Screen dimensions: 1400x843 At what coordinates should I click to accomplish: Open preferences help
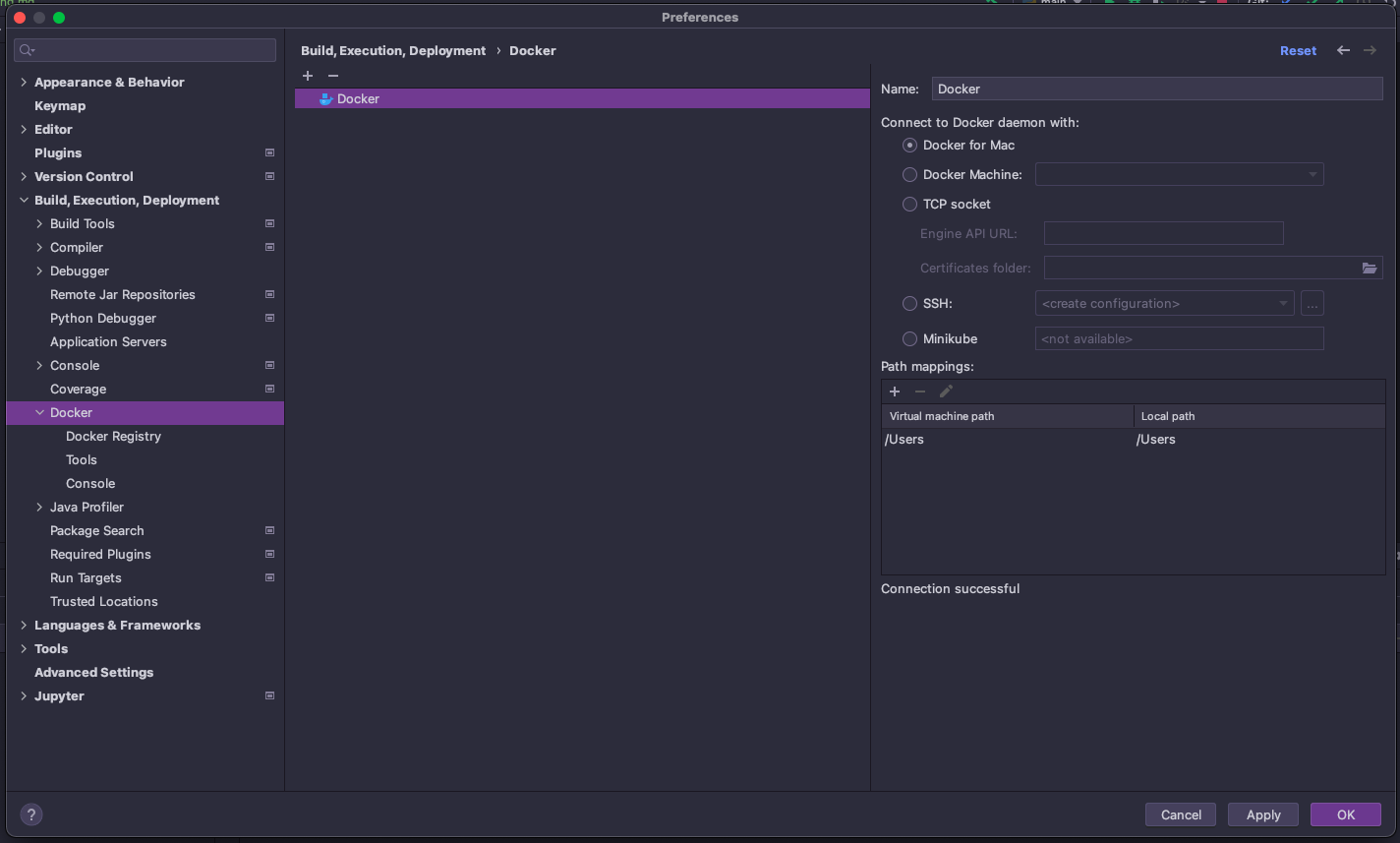[30, 814]
